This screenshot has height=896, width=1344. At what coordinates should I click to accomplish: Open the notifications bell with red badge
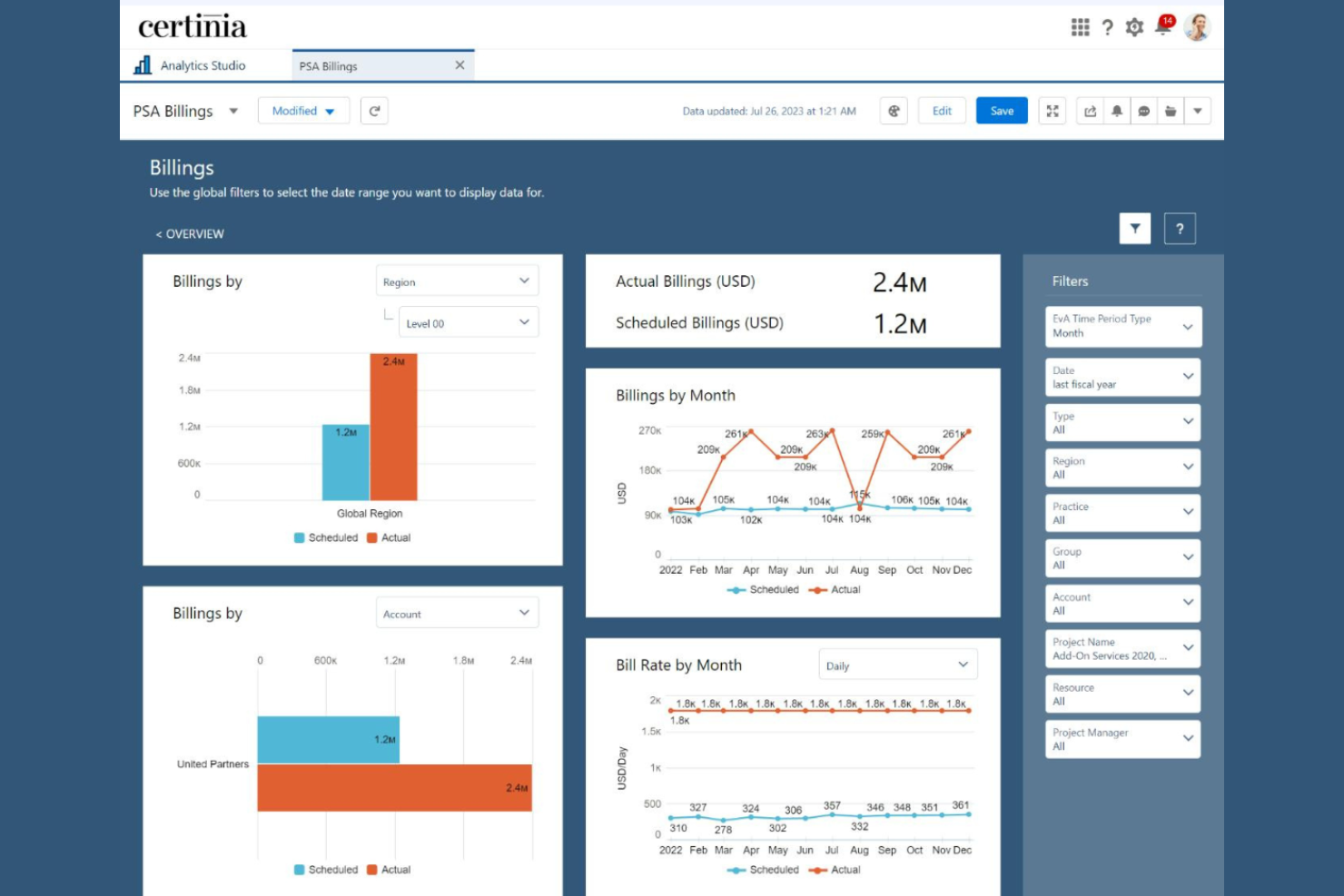pyautogui.click(x=1163, y=25)
